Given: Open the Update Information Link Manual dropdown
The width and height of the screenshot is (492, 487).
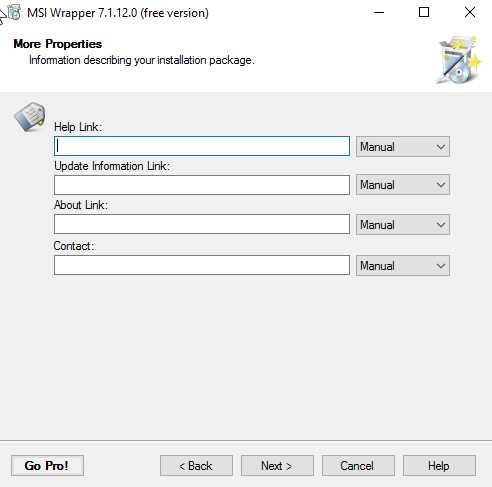Looking at the screenshot, I should (403, 185).
